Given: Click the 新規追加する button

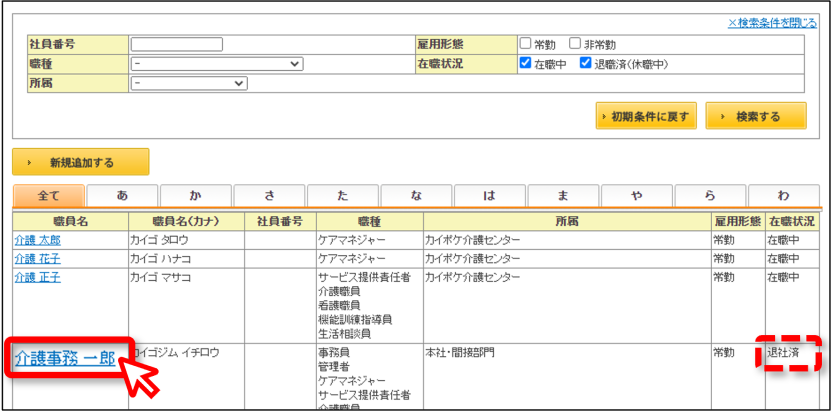Looking at the screenshot, I should pos(81,162).
